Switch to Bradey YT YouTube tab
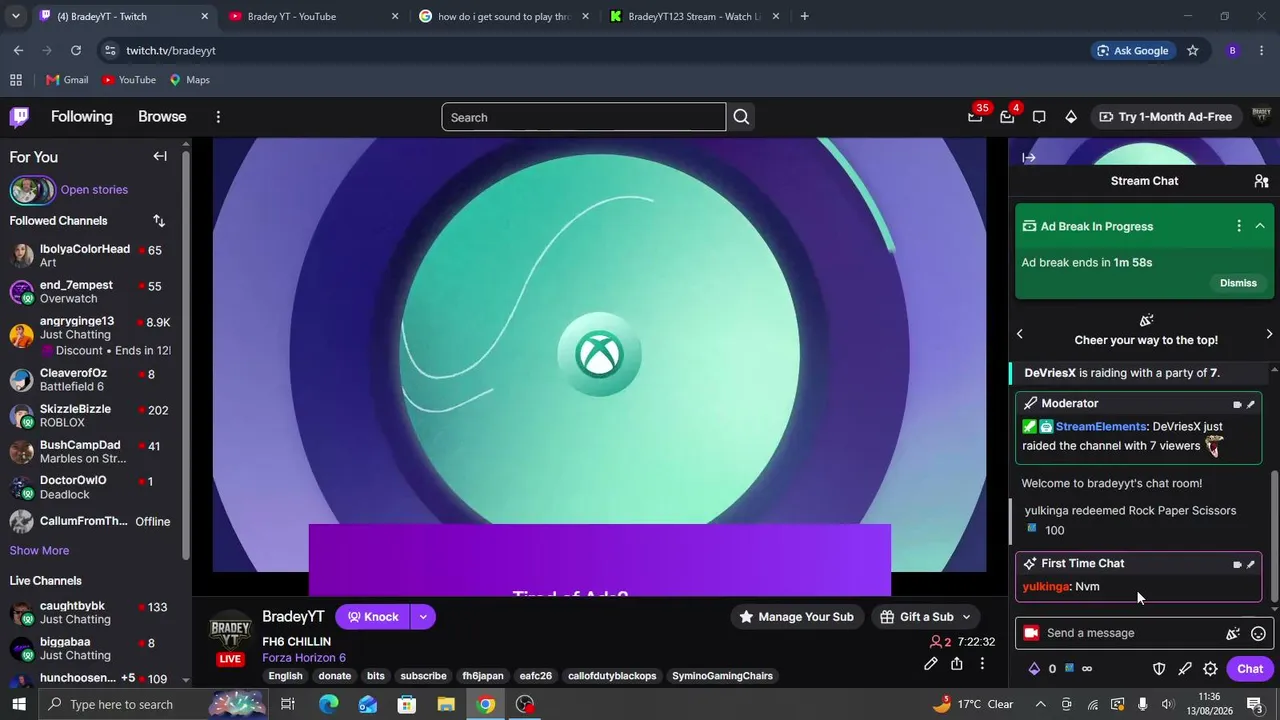This screenshot has width=1280, height=720. pos(313,16)
